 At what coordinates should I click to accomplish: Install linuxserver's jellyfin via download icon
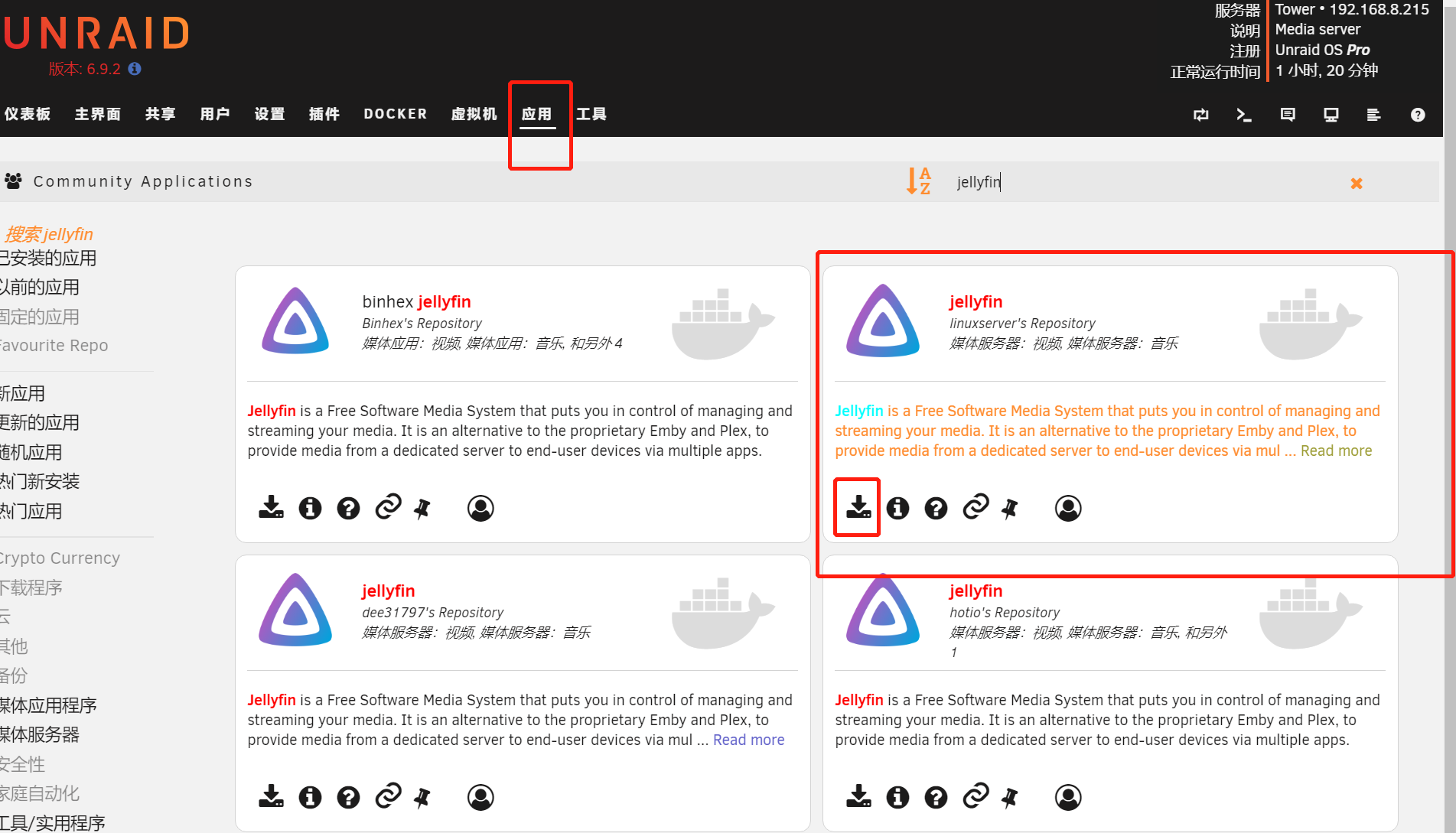pos(858,507)
